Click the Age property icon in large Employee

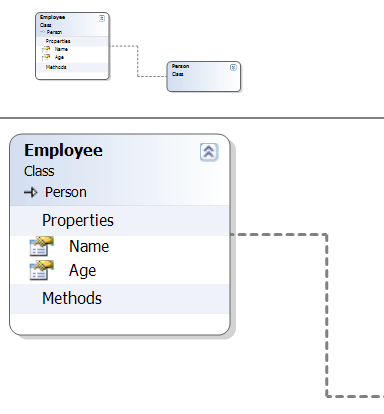pos(41,270)
